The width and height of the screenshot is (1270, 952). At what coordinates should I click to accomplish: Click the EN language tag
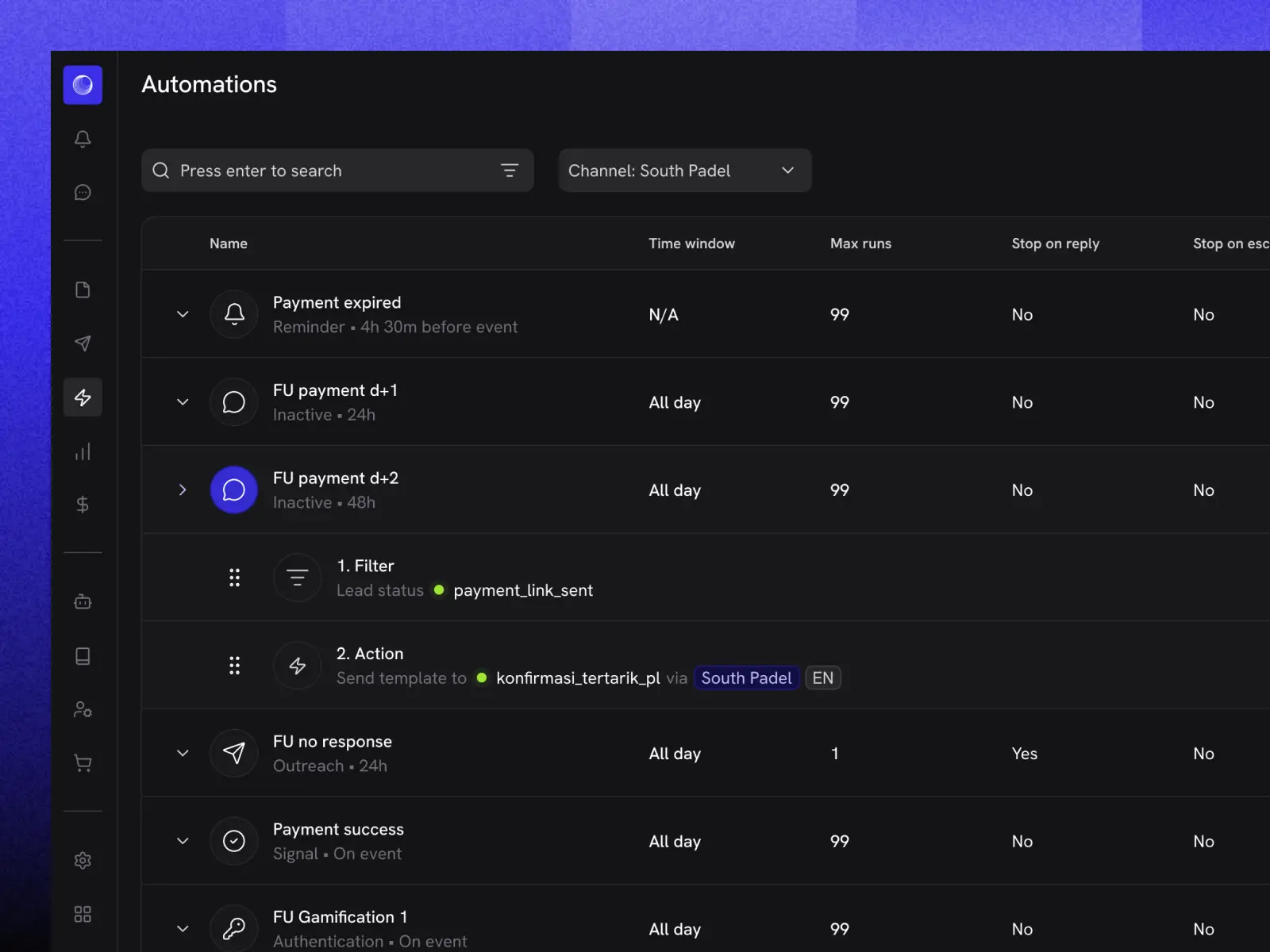pos(823,678)
